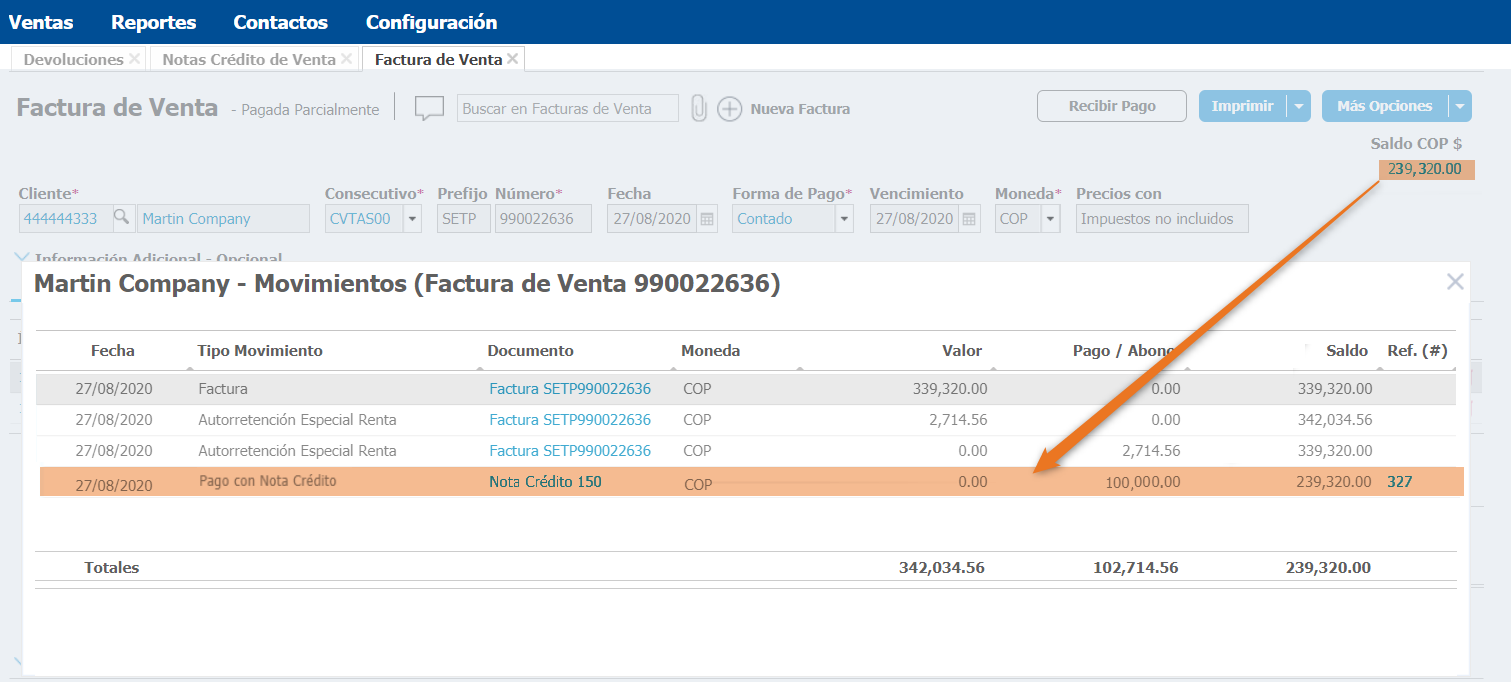This screenshot has width=1511, height=682.
Task: Open the Imprimir dropdown arrow
Action: point(1298,106)
